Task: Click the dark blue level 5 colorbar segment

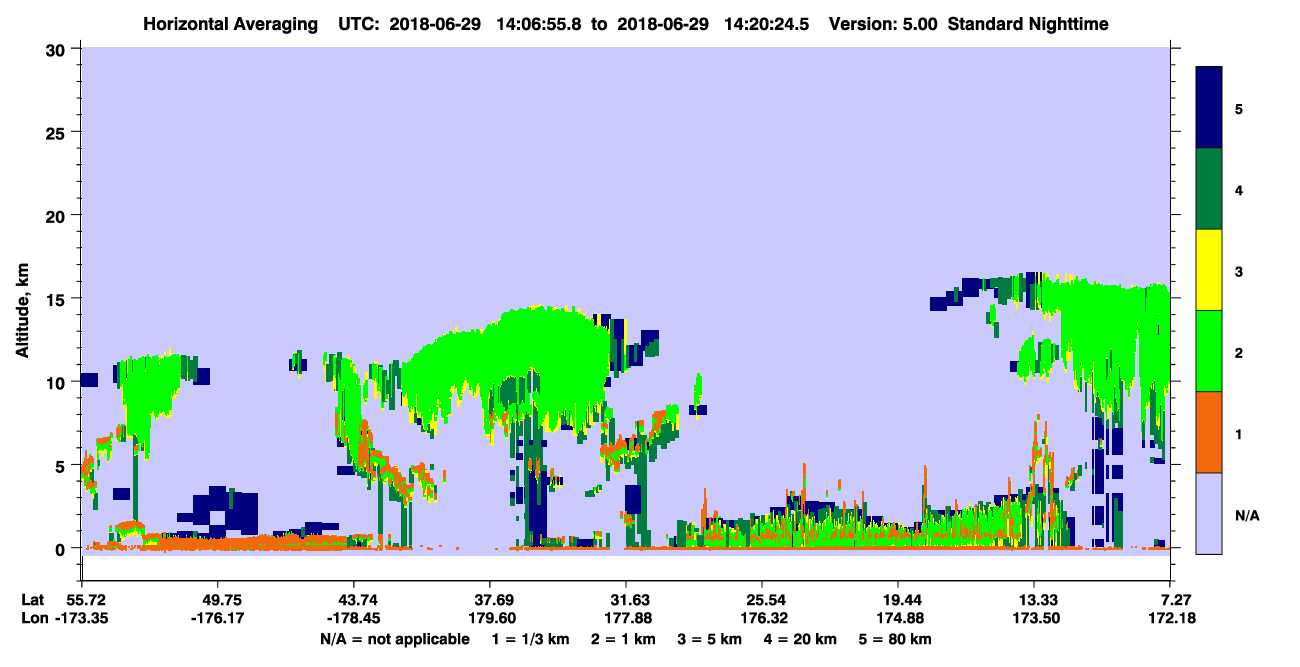Action: click(1210, 108)
